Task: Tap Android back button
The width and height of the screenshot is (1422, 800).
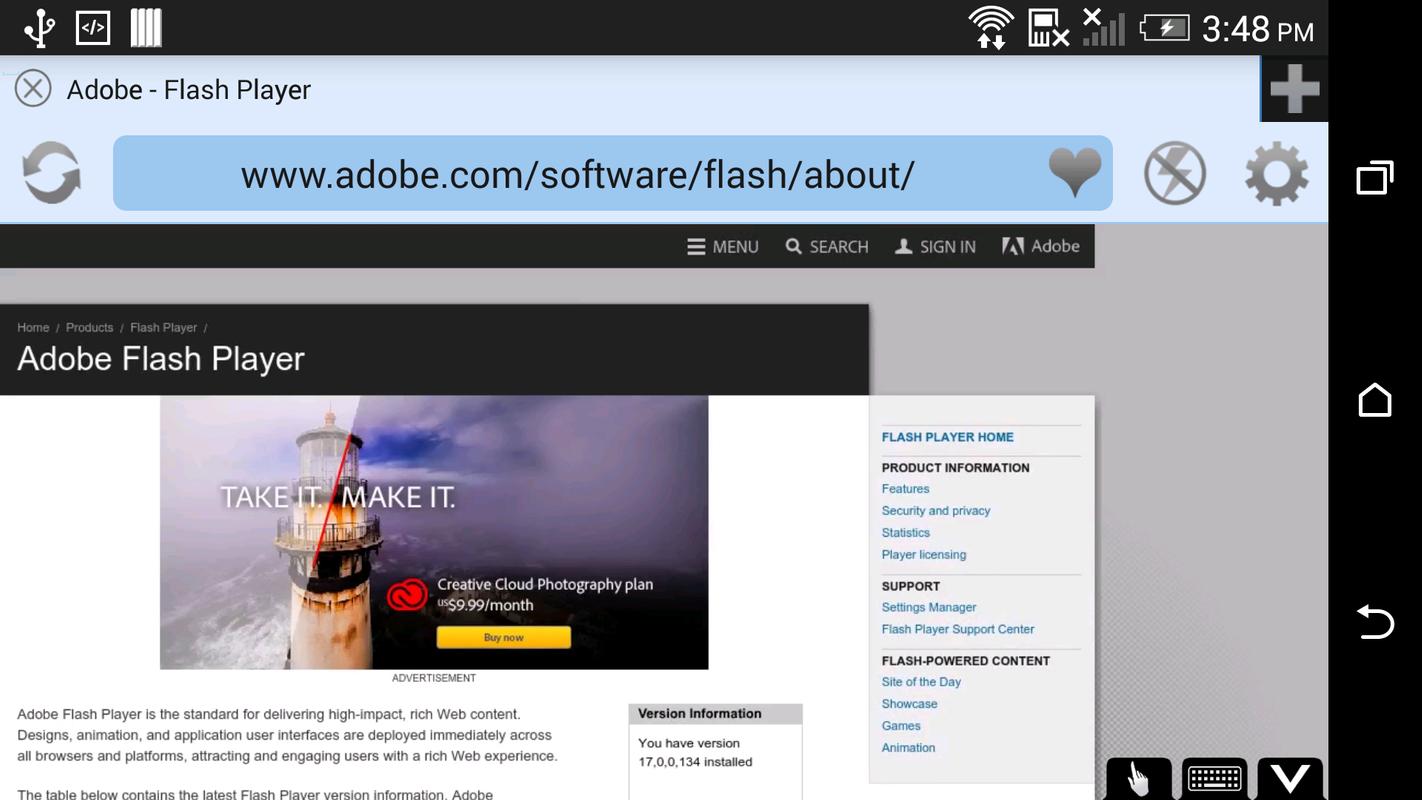Action: point(1375,622)
